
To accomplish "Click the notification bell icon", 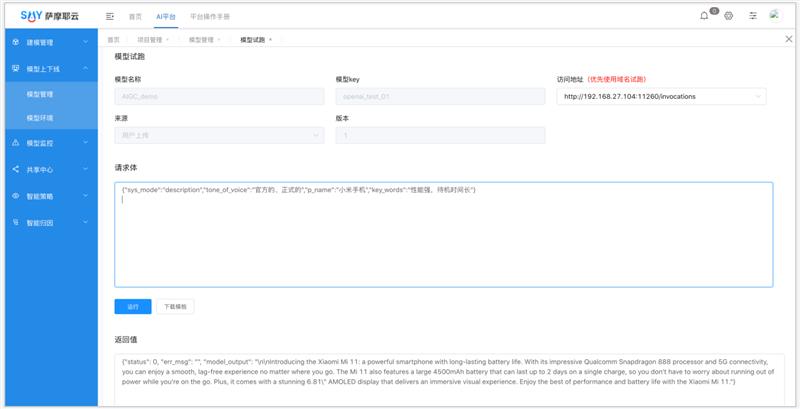I will (x=704, y=16).
